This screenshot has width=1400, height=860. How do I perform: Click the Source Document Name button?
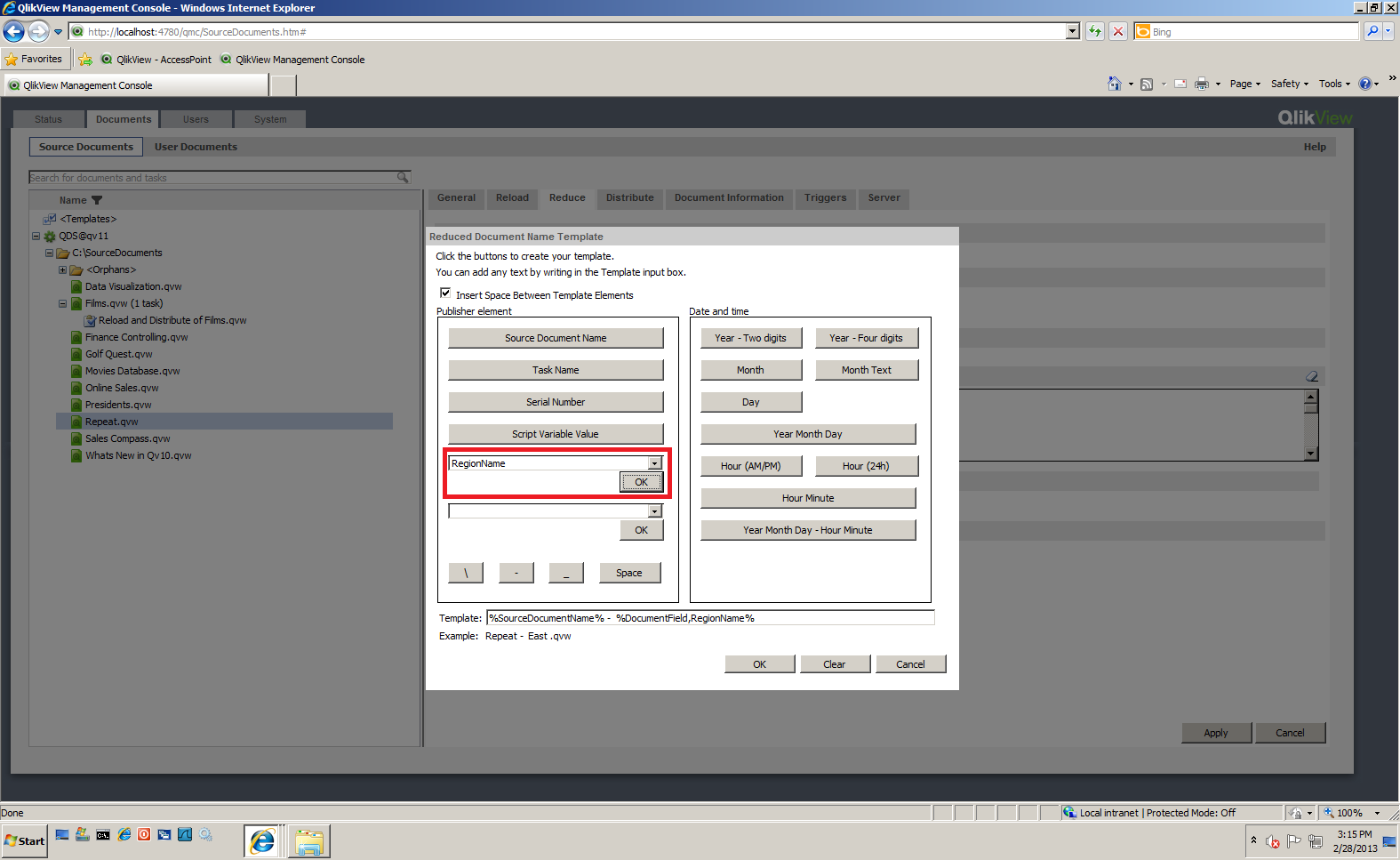(556, 338)
